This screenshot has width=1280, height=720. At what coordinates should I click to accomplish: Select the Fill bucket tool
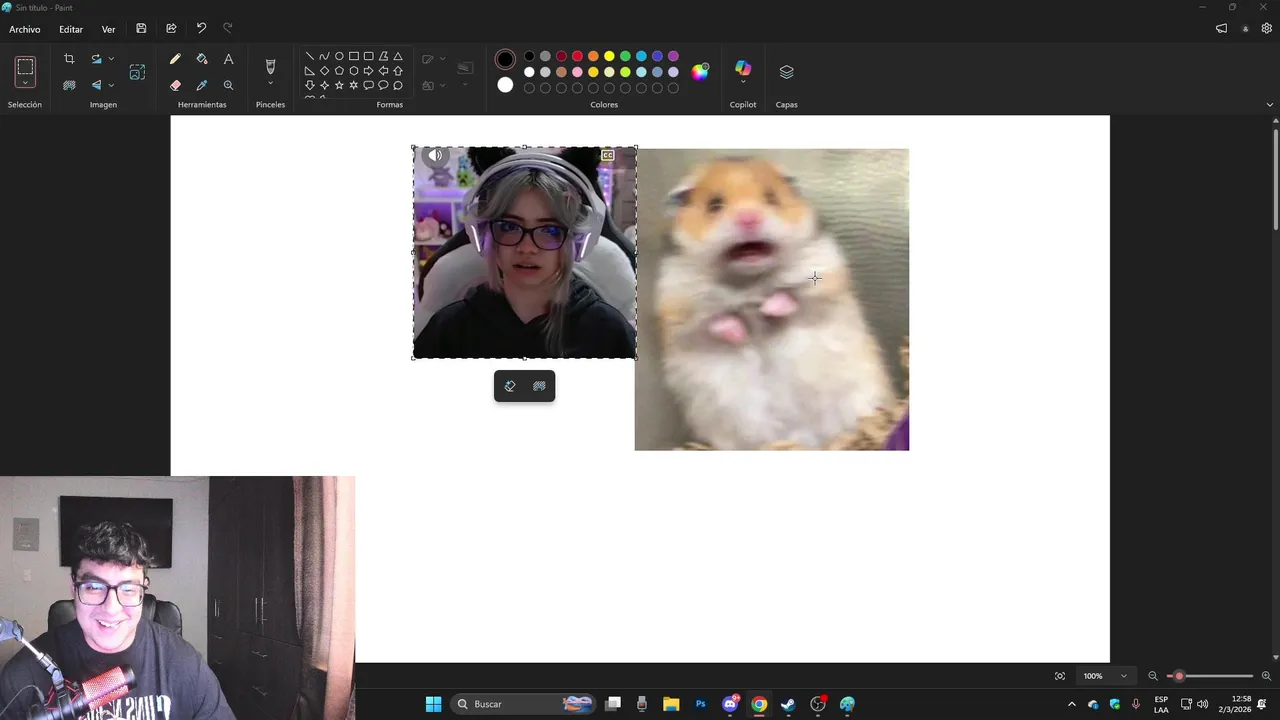click(202, 59)
